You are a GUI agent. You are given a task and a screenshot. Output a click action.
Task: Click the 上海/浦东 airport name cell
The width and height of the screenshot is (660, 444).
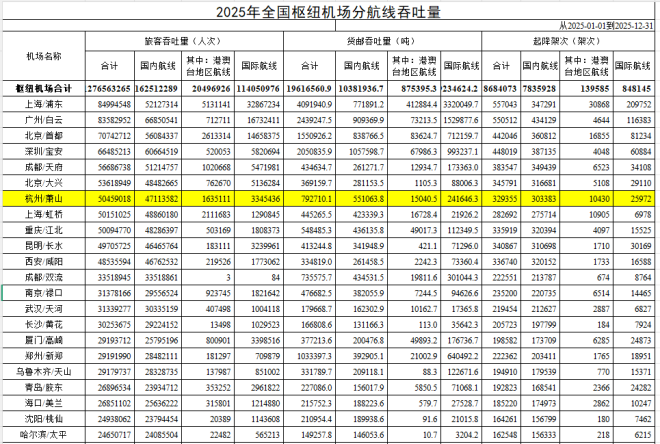(41, 103)
